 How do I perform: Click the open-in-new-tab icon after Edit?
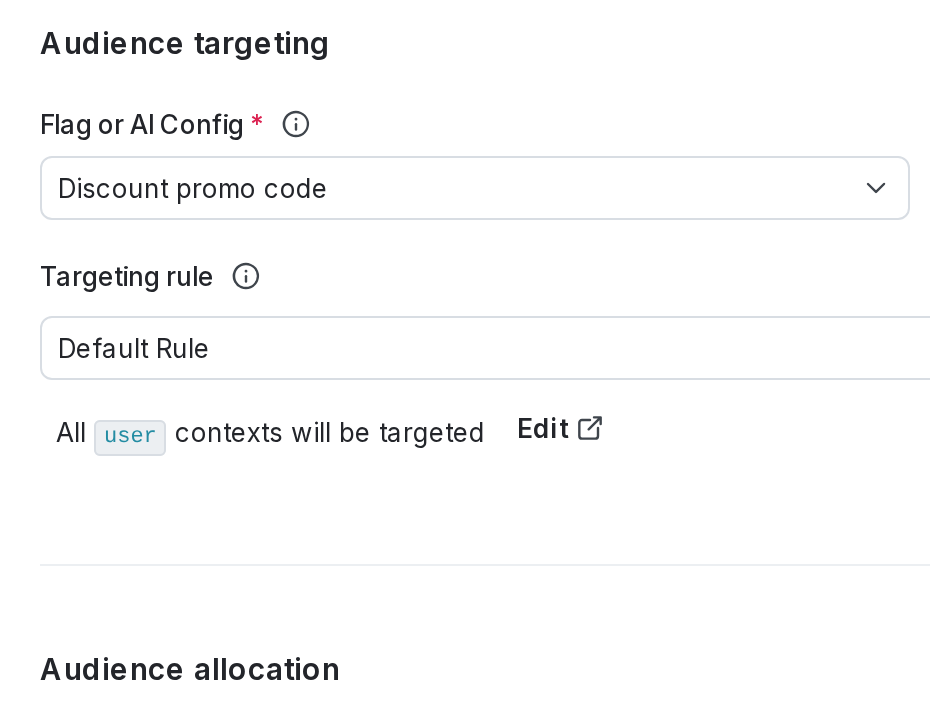click(590, 428)
